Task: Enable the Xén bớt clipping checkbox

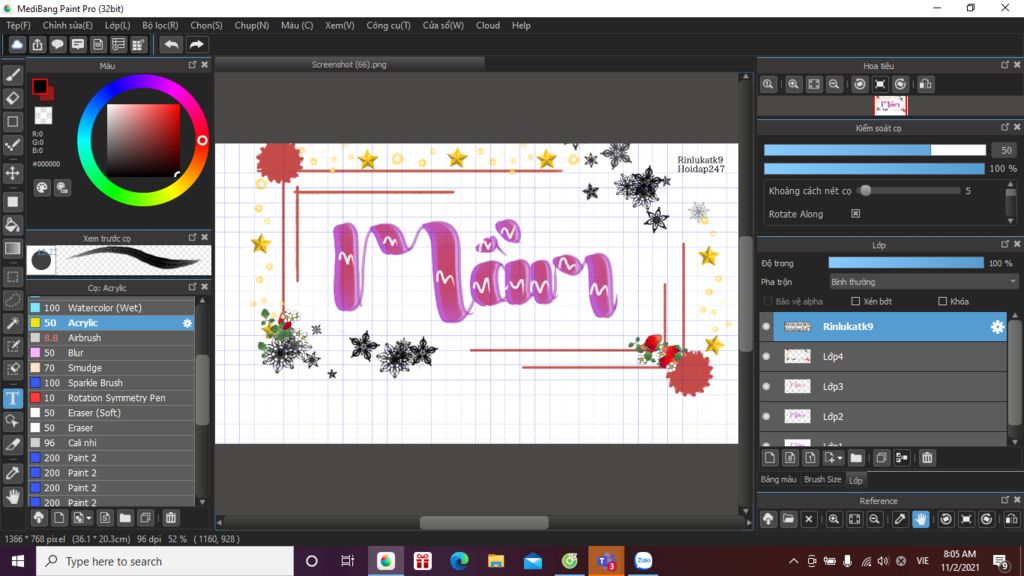Action: [856, 301]
